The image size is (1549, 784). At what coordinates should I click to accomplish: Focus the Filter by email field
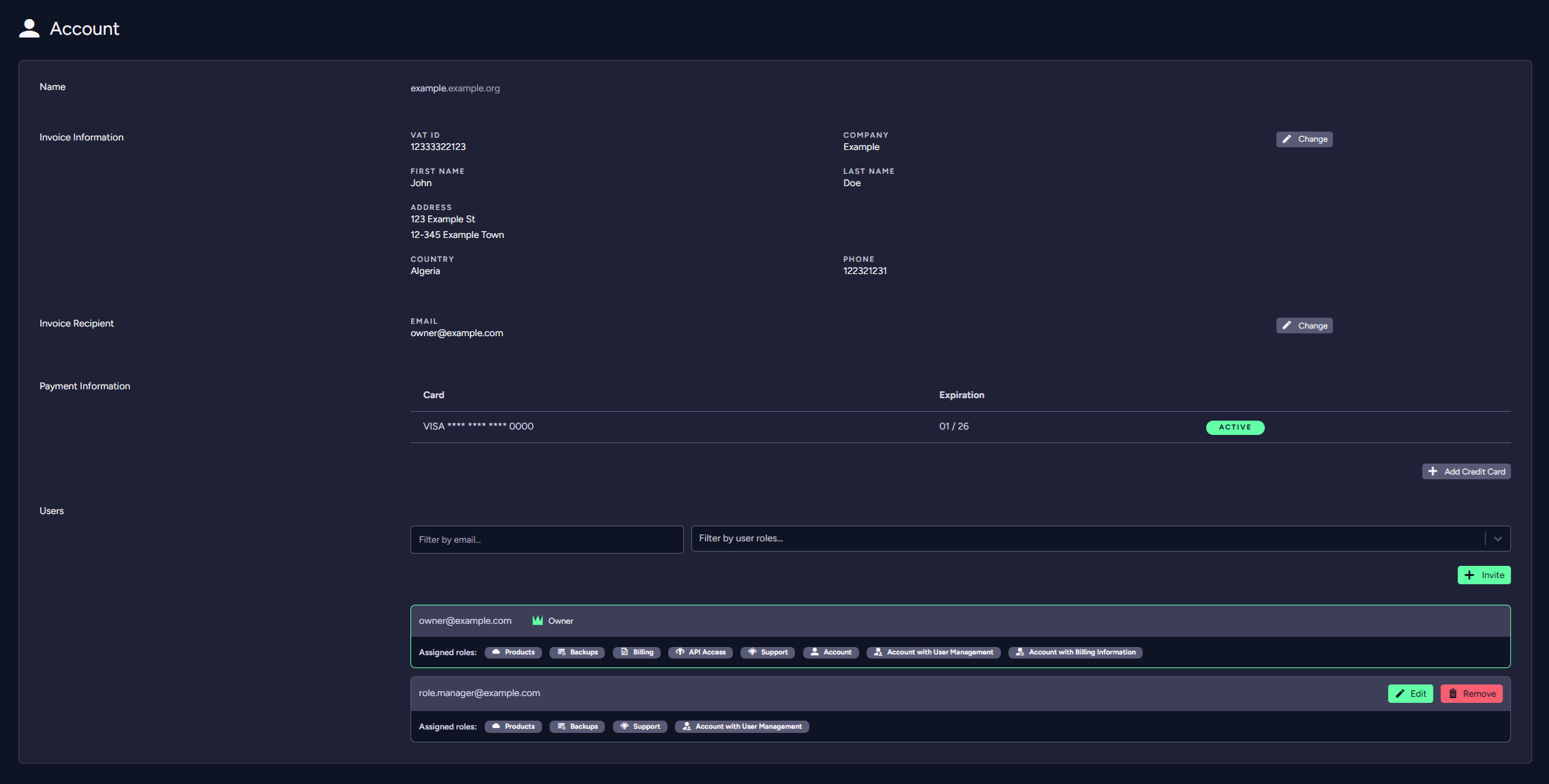546,539
